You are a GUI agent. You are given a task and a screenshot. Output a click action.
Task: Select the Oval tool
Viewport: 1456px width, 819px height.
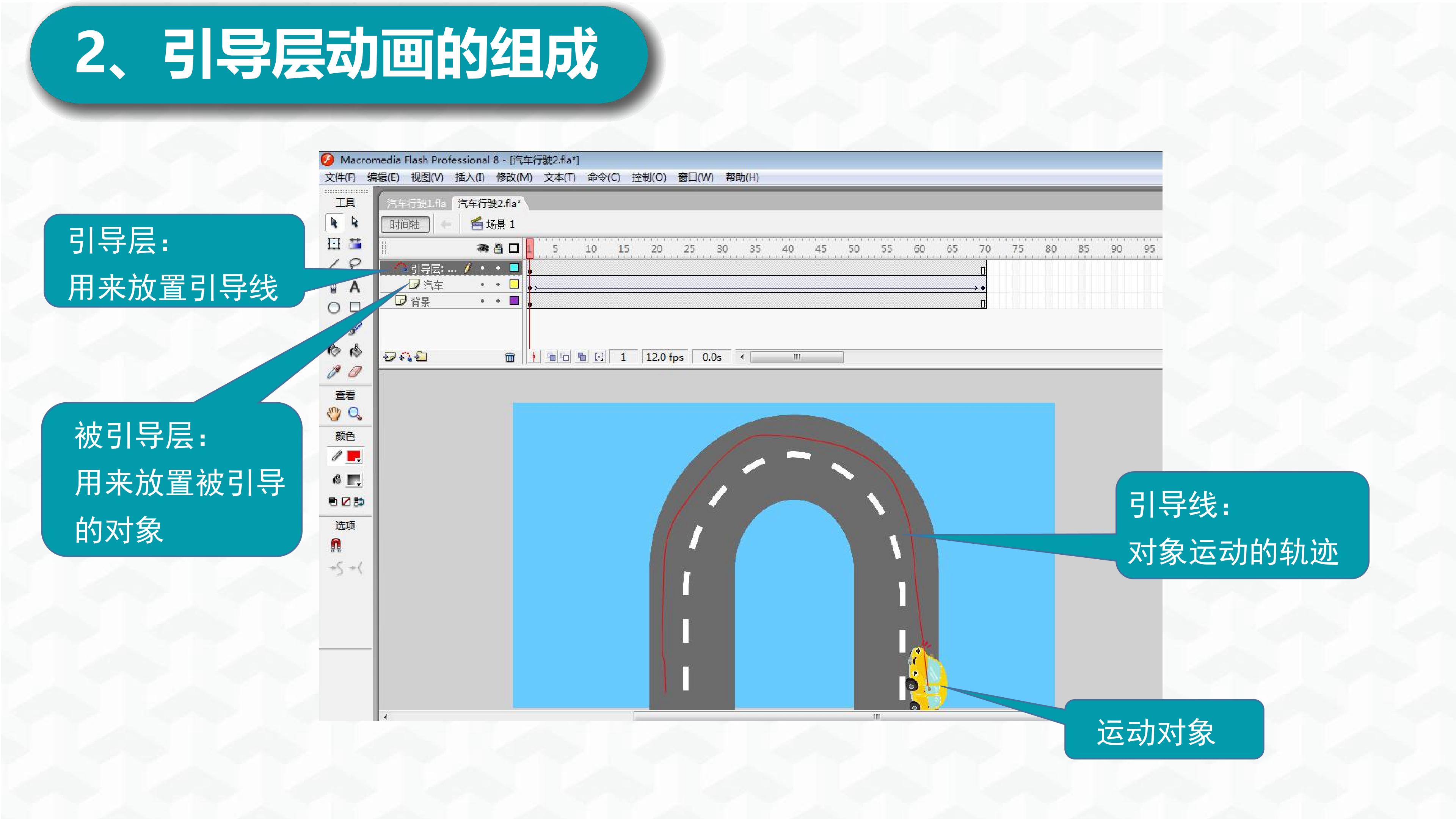coord(334,308)
